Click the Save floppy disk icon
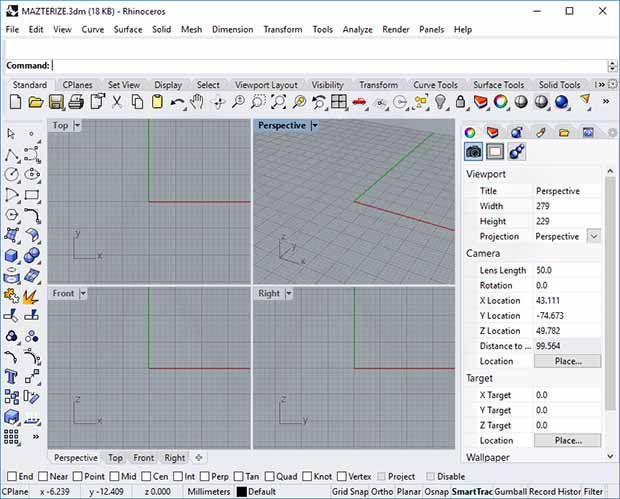 click(x=56, y=102)
